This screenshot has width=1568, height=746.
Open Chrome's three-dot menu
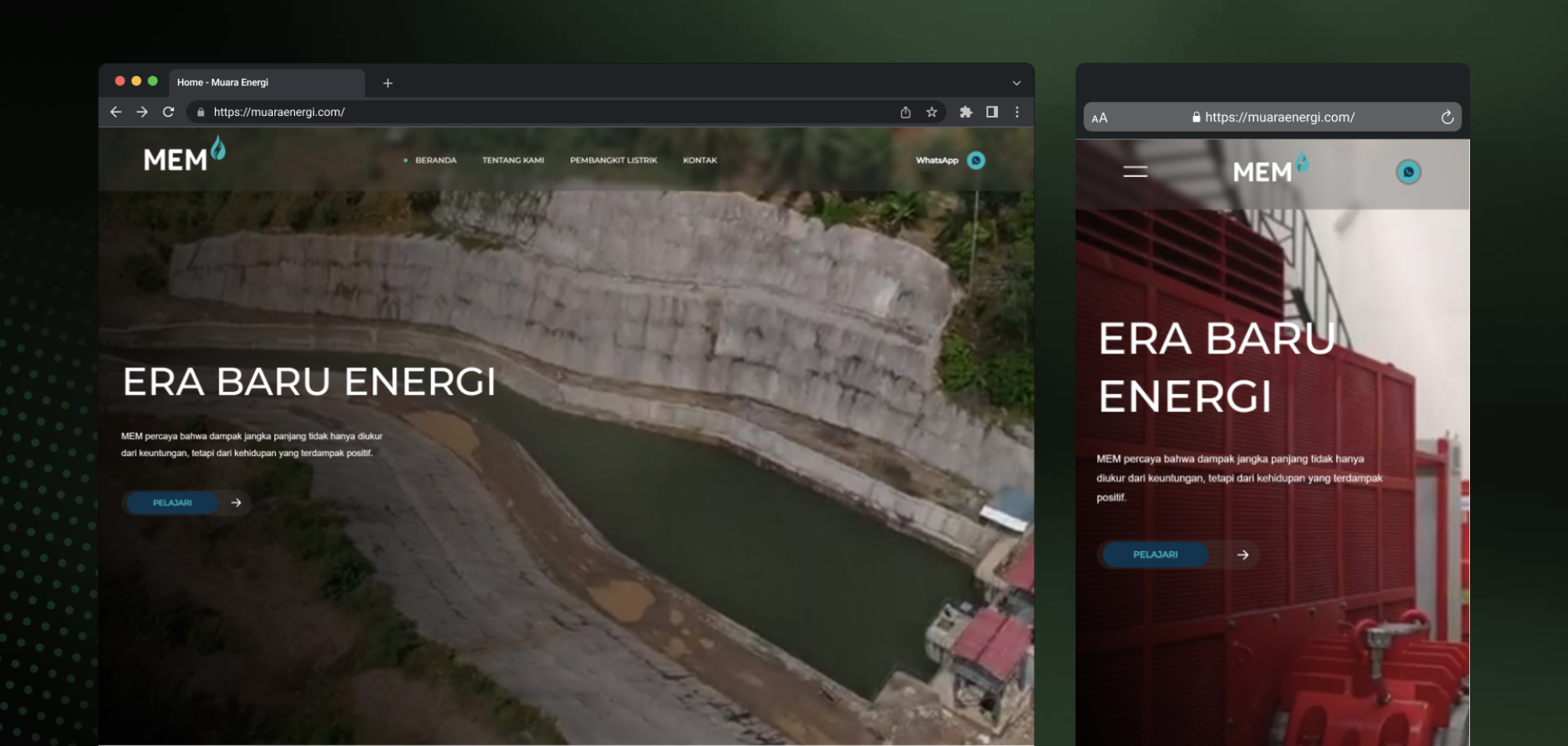1018,112
